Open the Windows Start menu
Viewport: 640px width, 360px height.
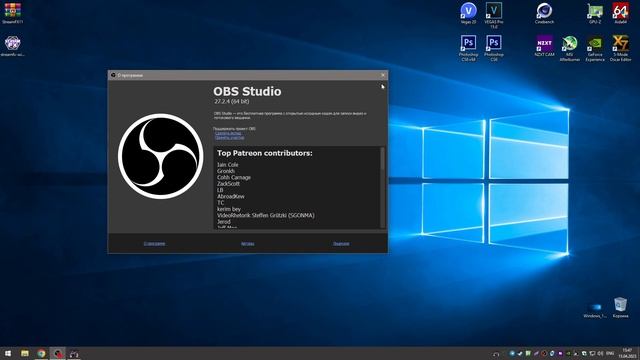click(8, 353)
